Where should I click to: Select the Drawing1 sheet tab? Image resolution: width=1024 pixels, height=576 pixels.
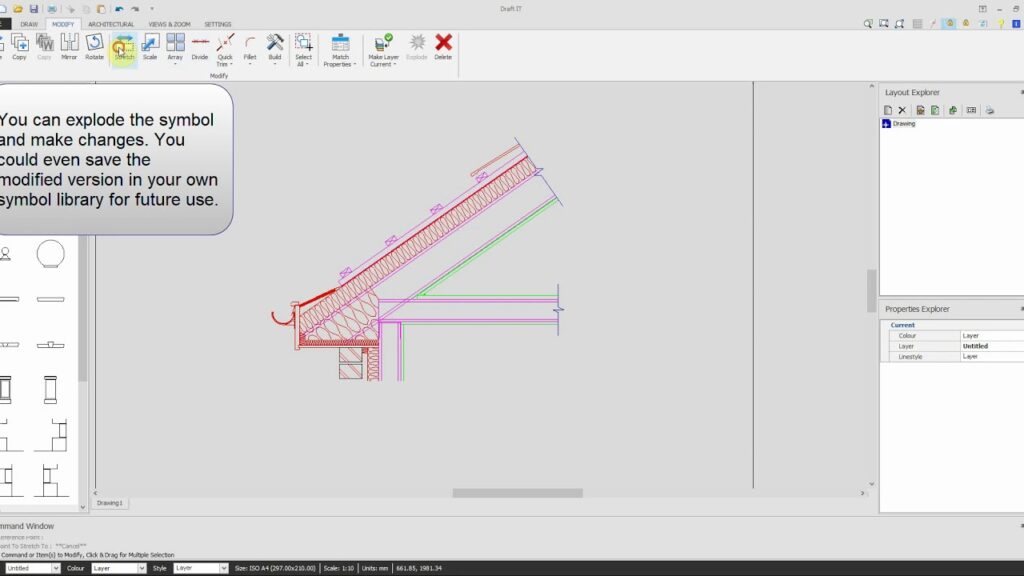coord(110,503)
